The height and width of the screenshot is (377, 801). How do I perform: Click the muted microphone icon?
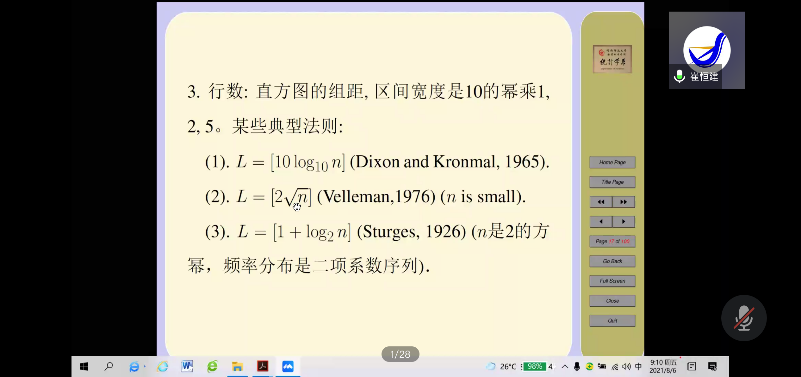(x=744, y=318)
